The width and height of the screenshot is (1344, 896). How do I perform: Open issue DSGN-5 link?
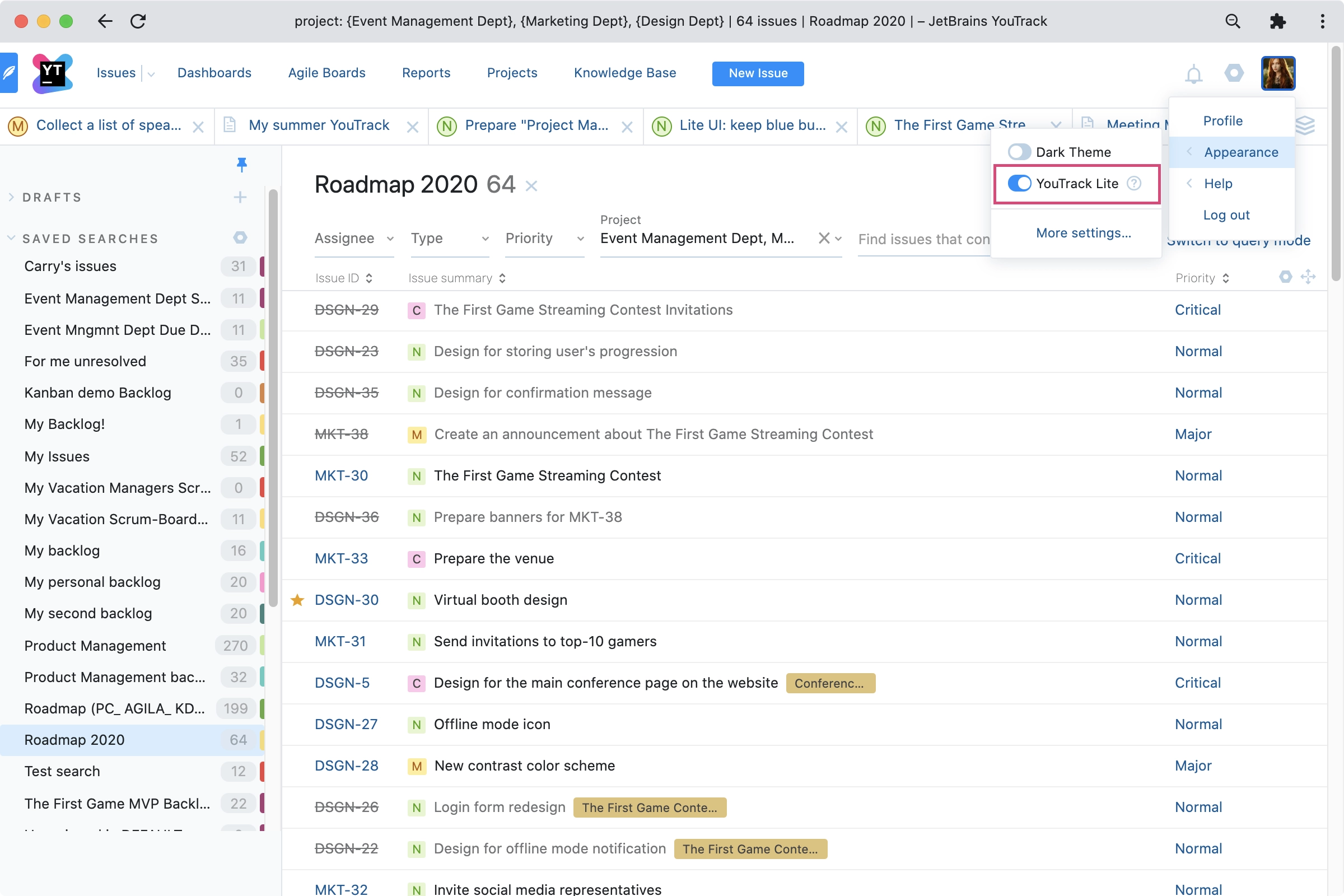tap(342, 683)
